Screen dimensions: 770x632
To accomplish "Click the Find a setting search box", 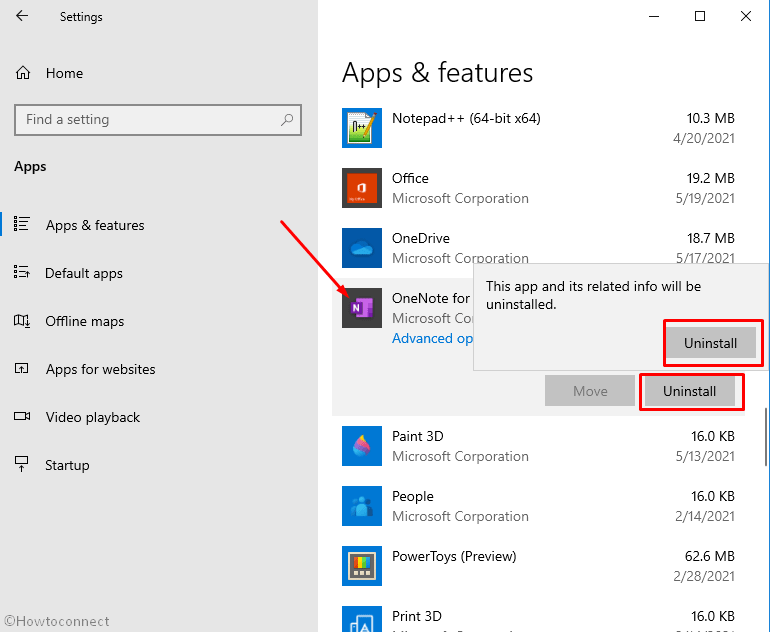I will point(158,119).
